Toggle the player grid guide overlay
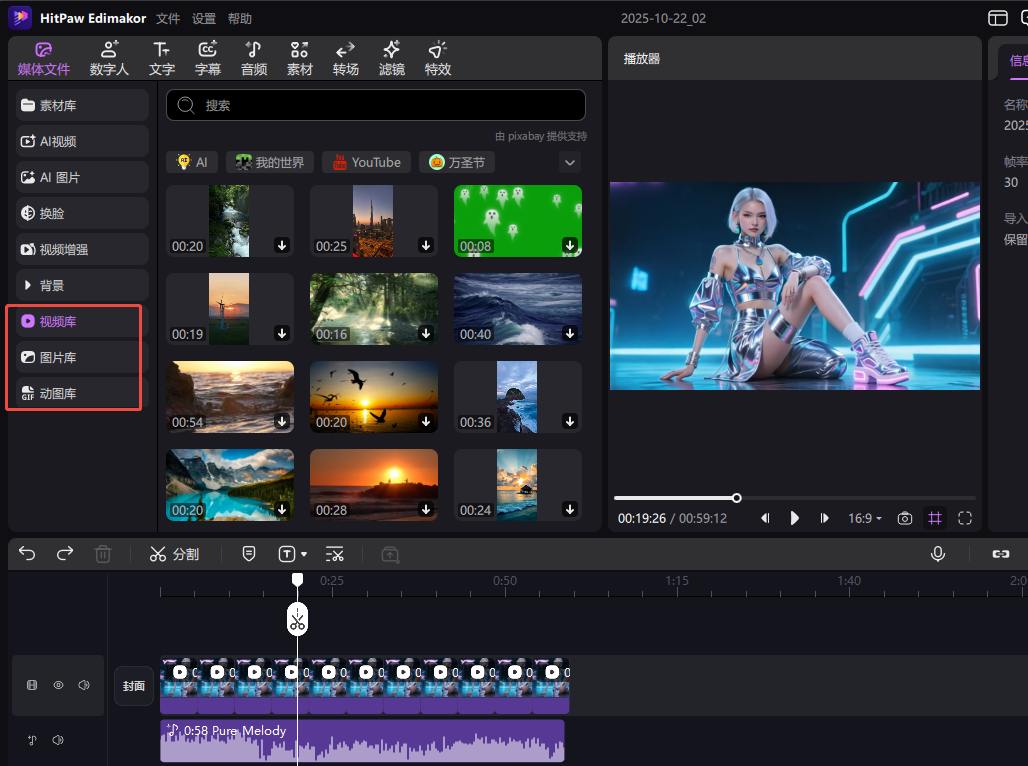Screen dimensions: 1028x766 point(935,518)
